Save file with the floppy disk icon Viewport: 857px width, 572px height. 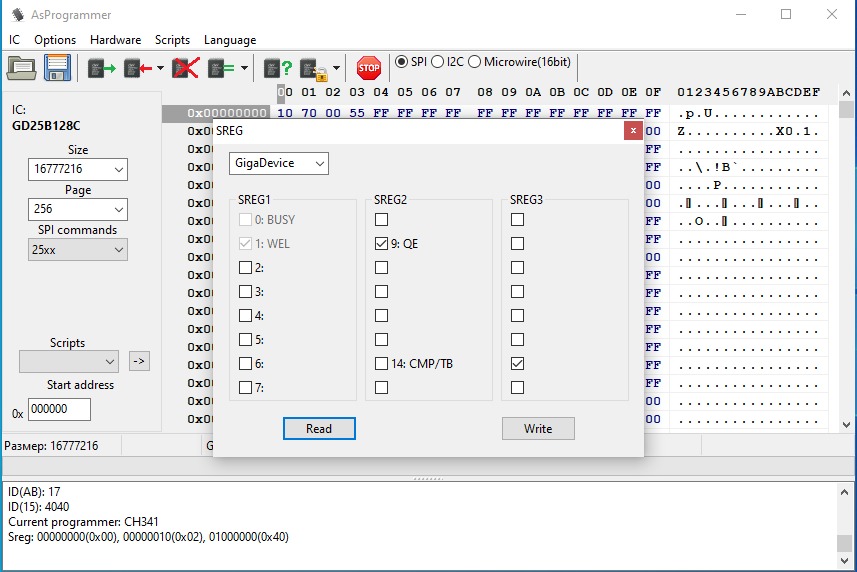[x=57, y=68]
